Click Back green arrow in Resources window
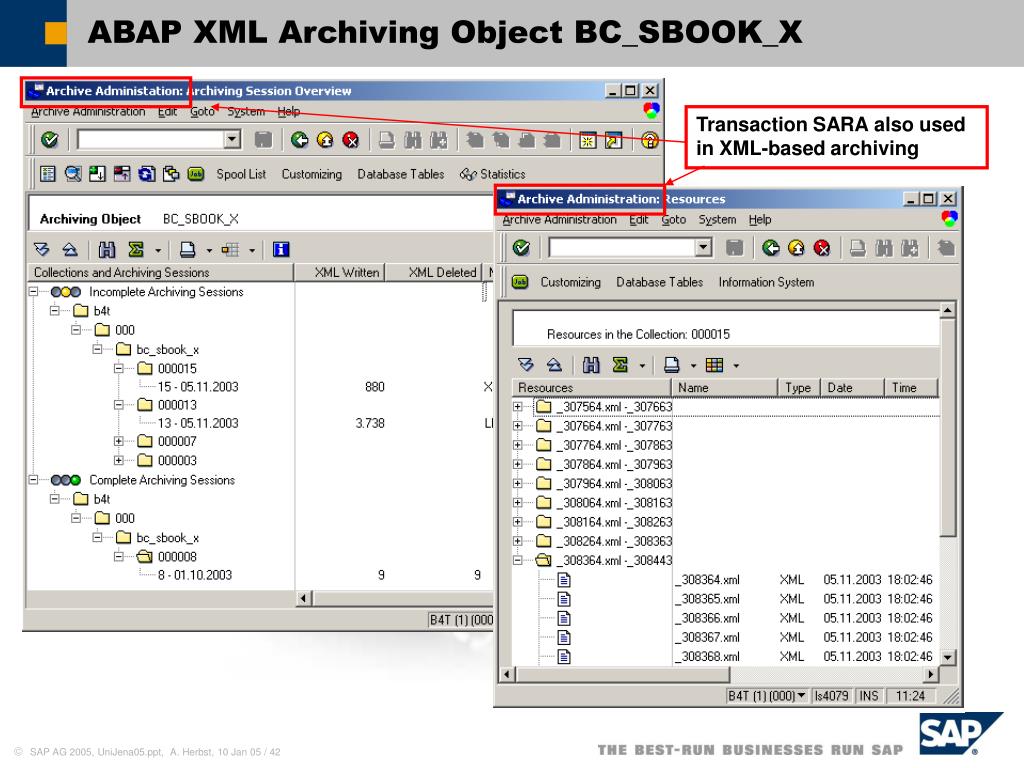Viewport: 1024px width, 768px height. [771, 248]
